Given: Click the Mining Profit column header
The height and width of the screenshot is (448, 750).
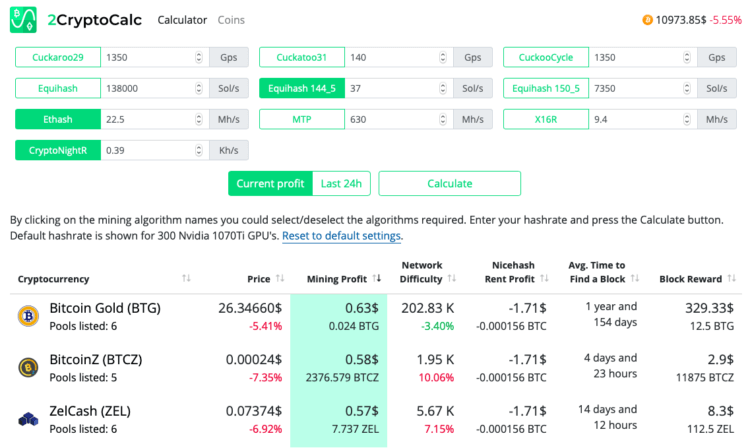Looking at the screenshot, I should click(x=337, y=279).
